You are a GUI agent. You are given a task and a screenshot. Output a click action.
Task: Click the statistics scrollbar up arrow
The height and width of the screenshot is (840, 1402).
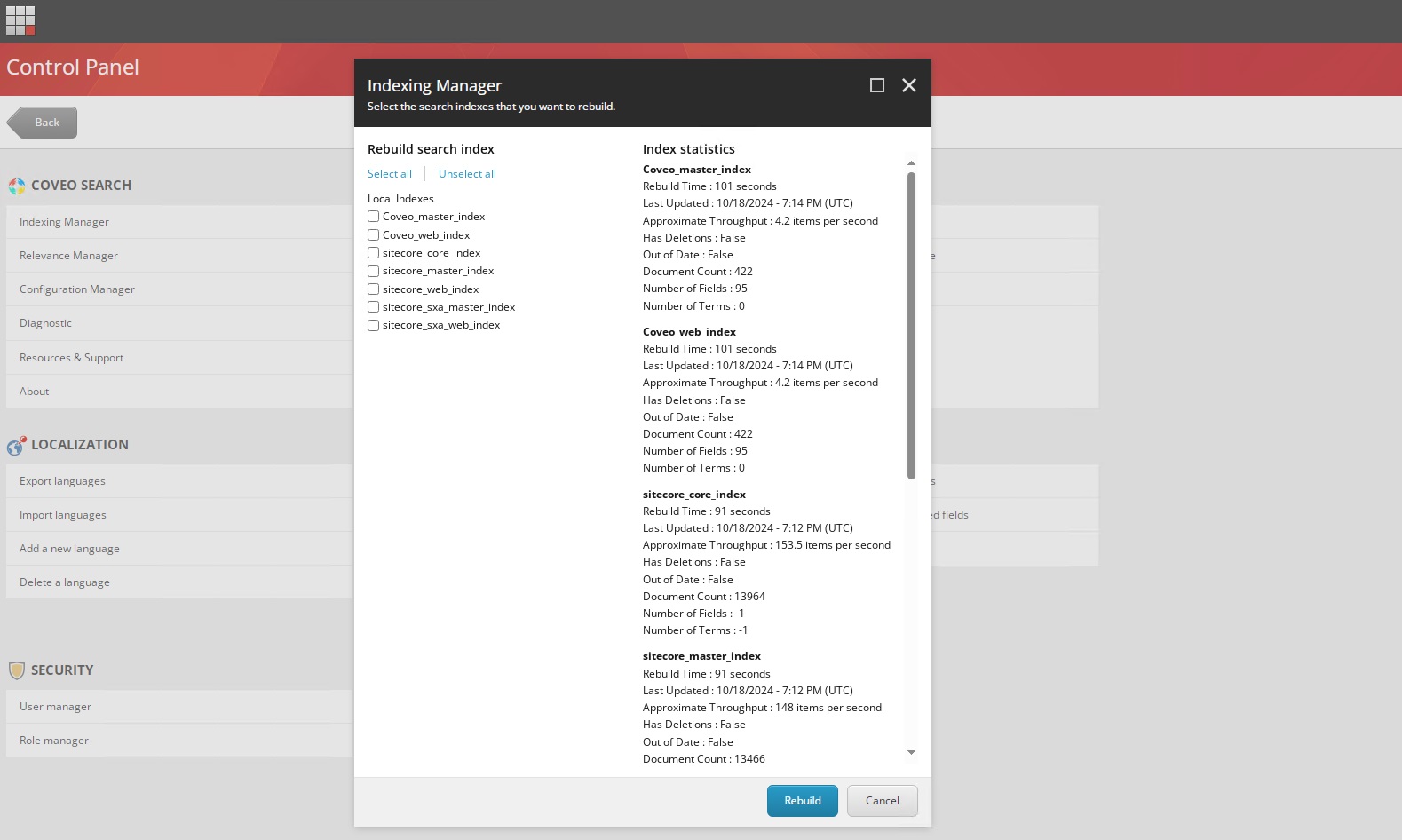(911, 163)
